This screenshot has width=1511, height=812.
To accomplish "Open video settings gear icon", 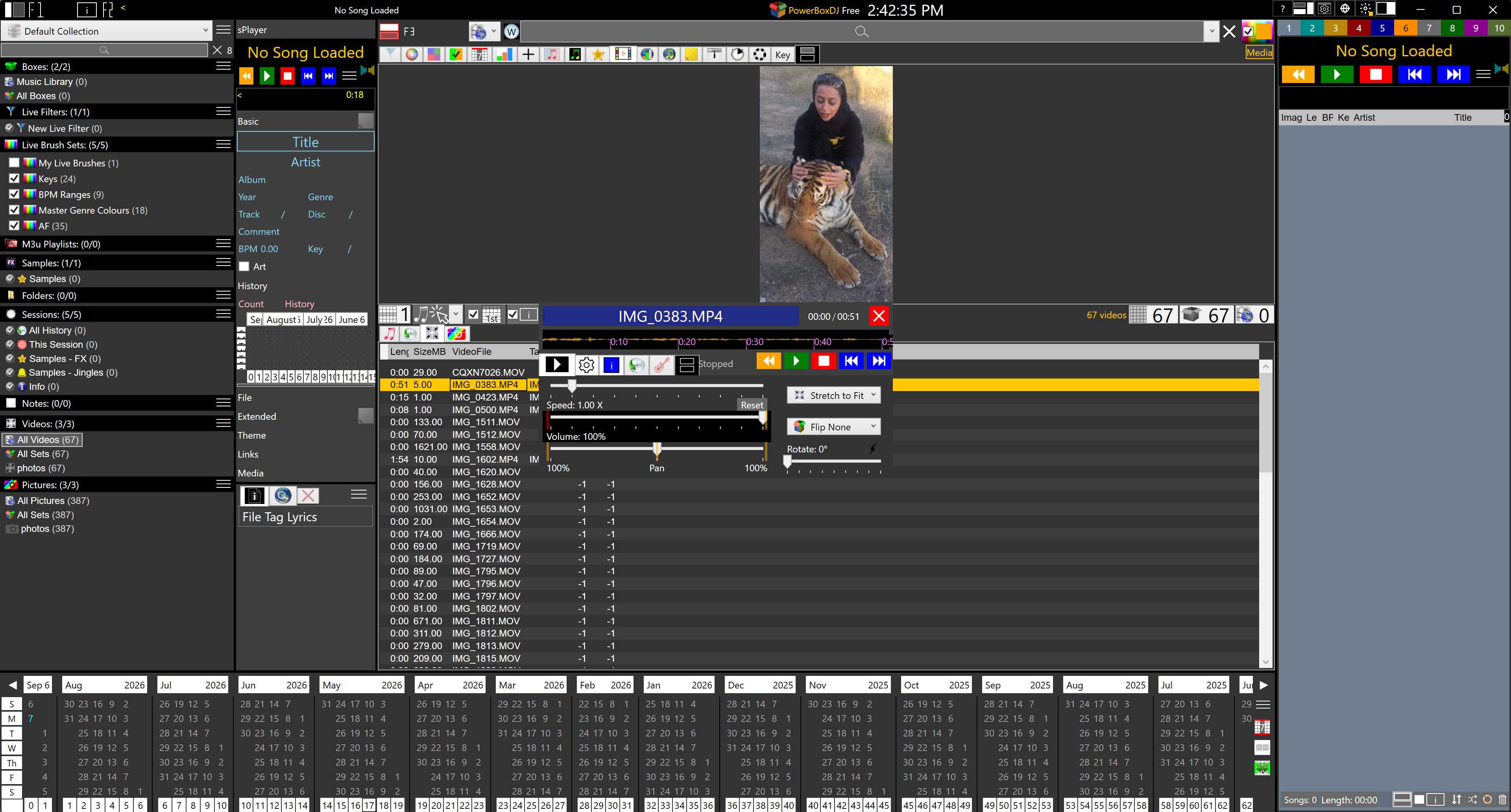I will pyautogui.click(x=586, y=365).
